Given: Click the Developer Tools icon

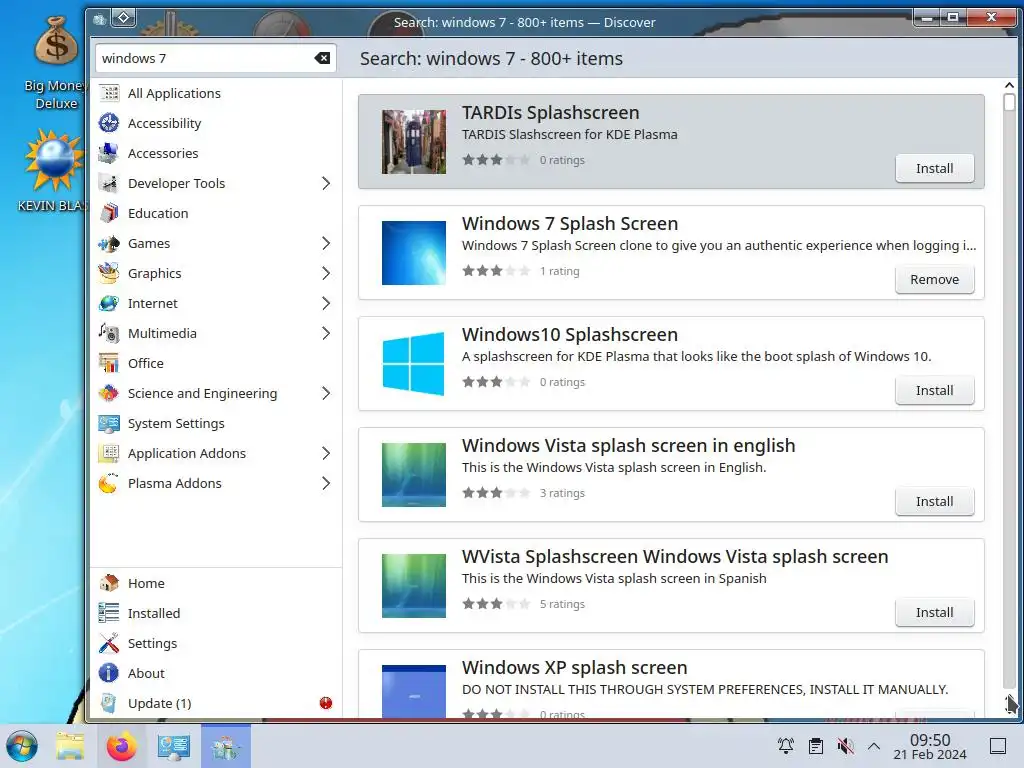Looking at the screenshot, I should click(109, 184).
